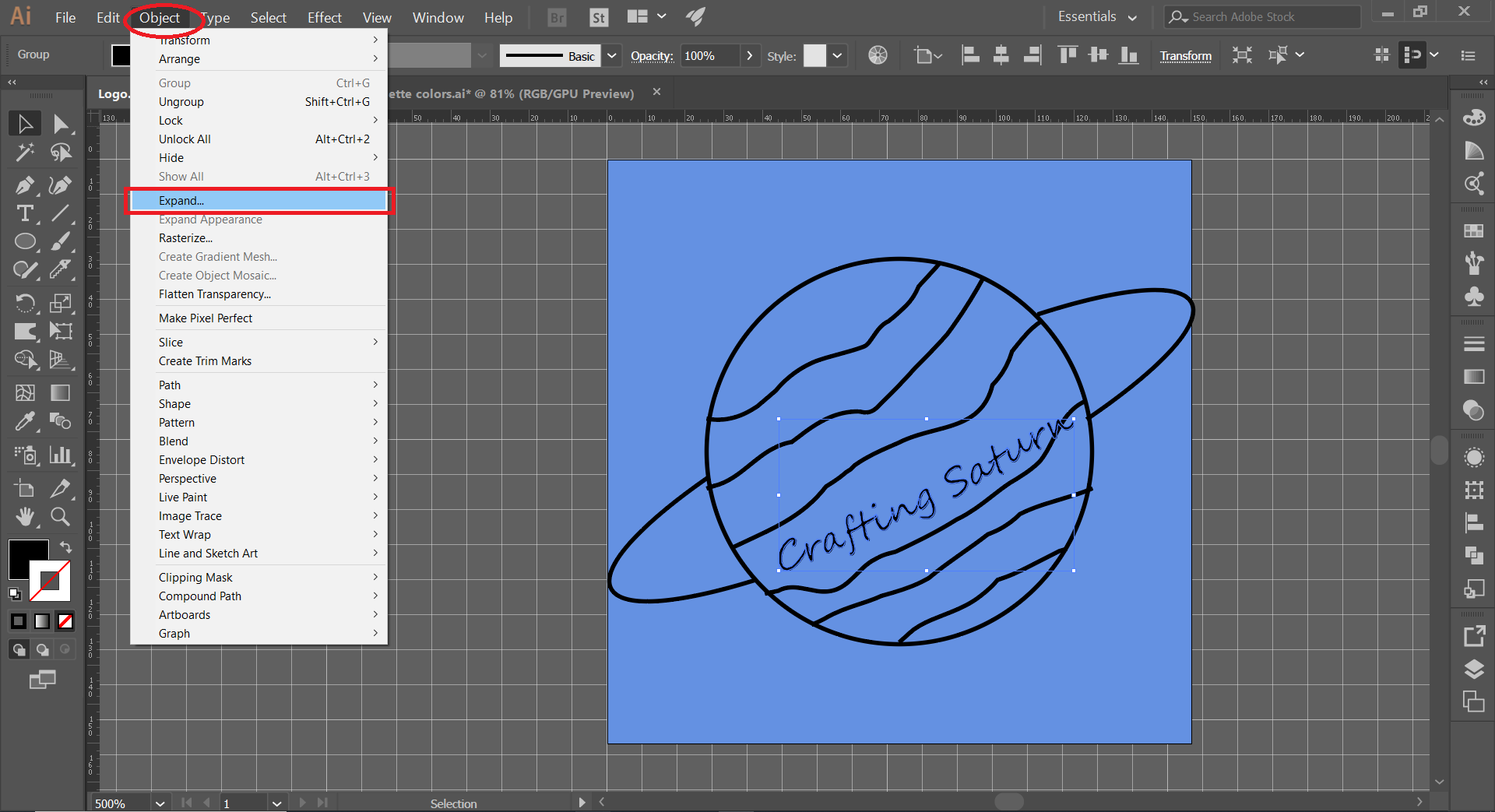Expand the Opacity value arrow

[x=749, y=56]
